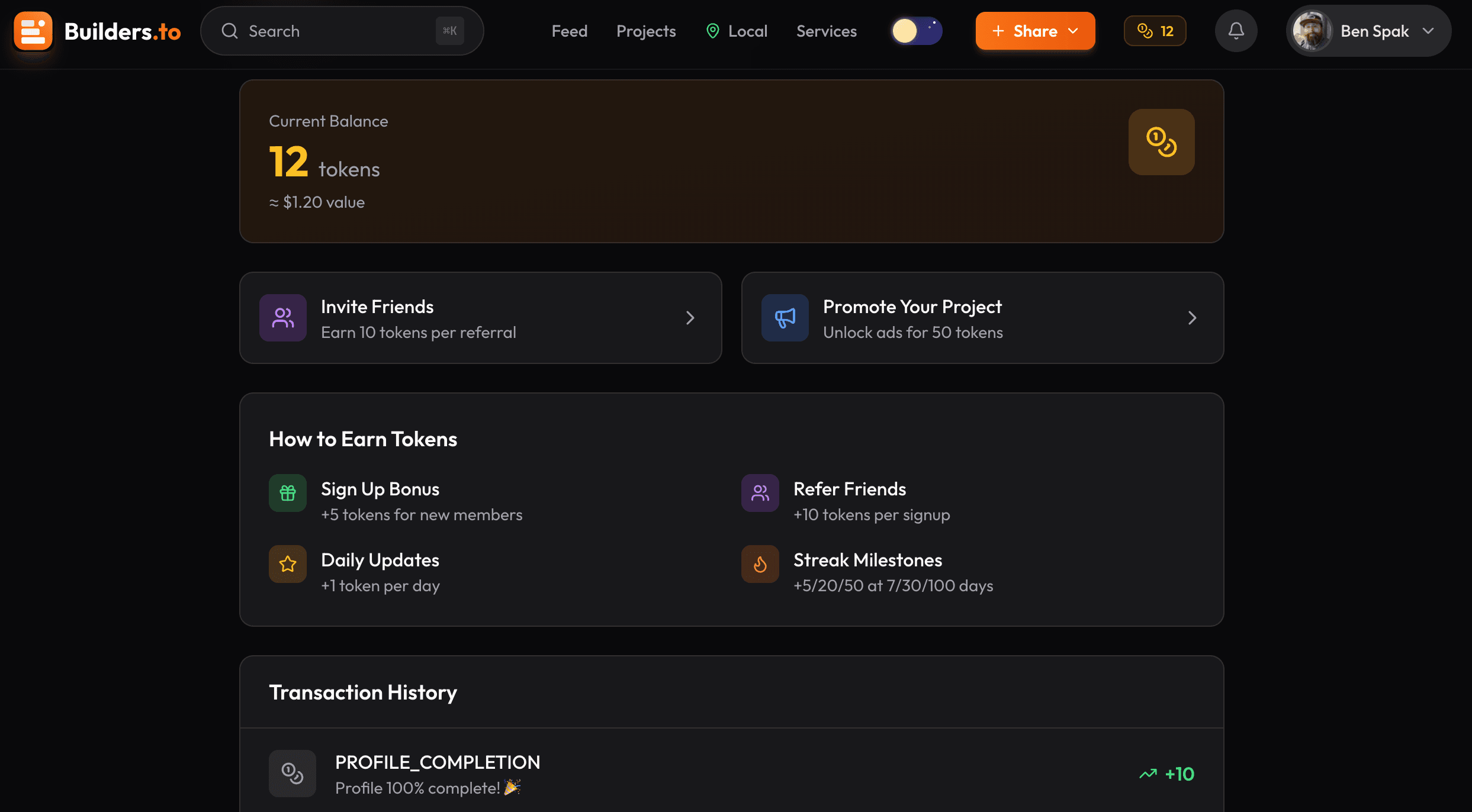Go to the Feed nav item
This screenshot has height=812, width=1472.
(x=570, y=31)
